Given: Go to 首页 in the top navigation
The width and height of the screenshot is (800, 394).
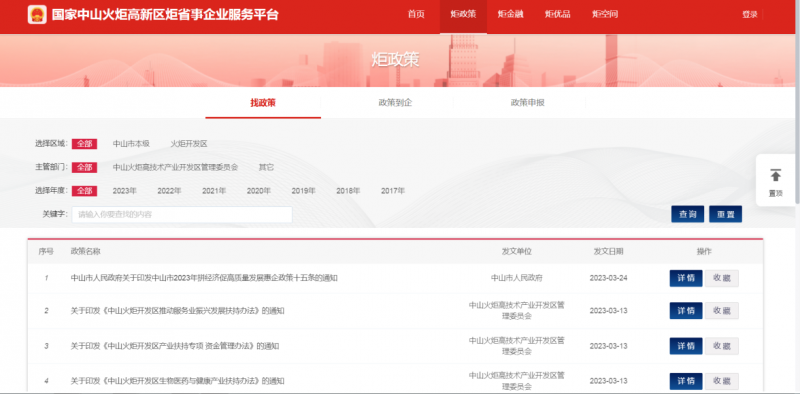Looking at the screenshot, I should 416,14.
